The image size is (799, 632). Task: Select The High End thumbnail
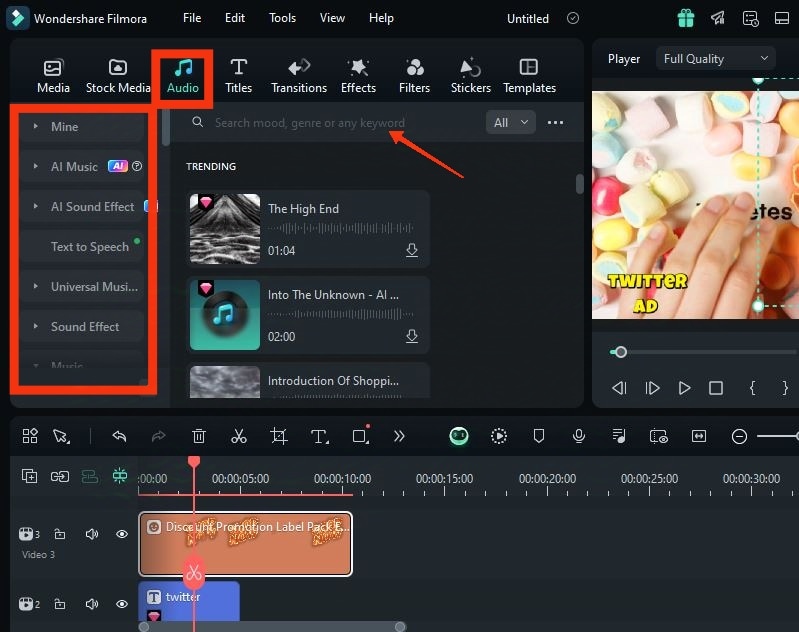coord(225,229)
